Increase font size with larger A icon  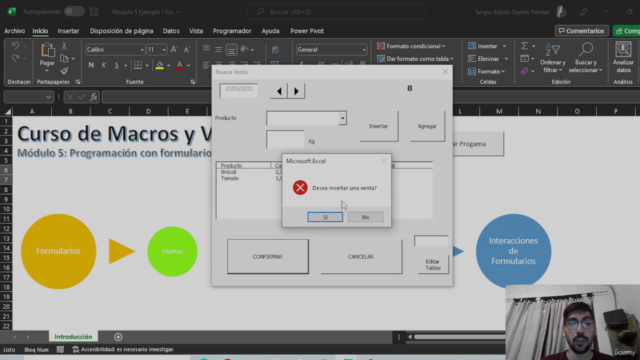174,49
